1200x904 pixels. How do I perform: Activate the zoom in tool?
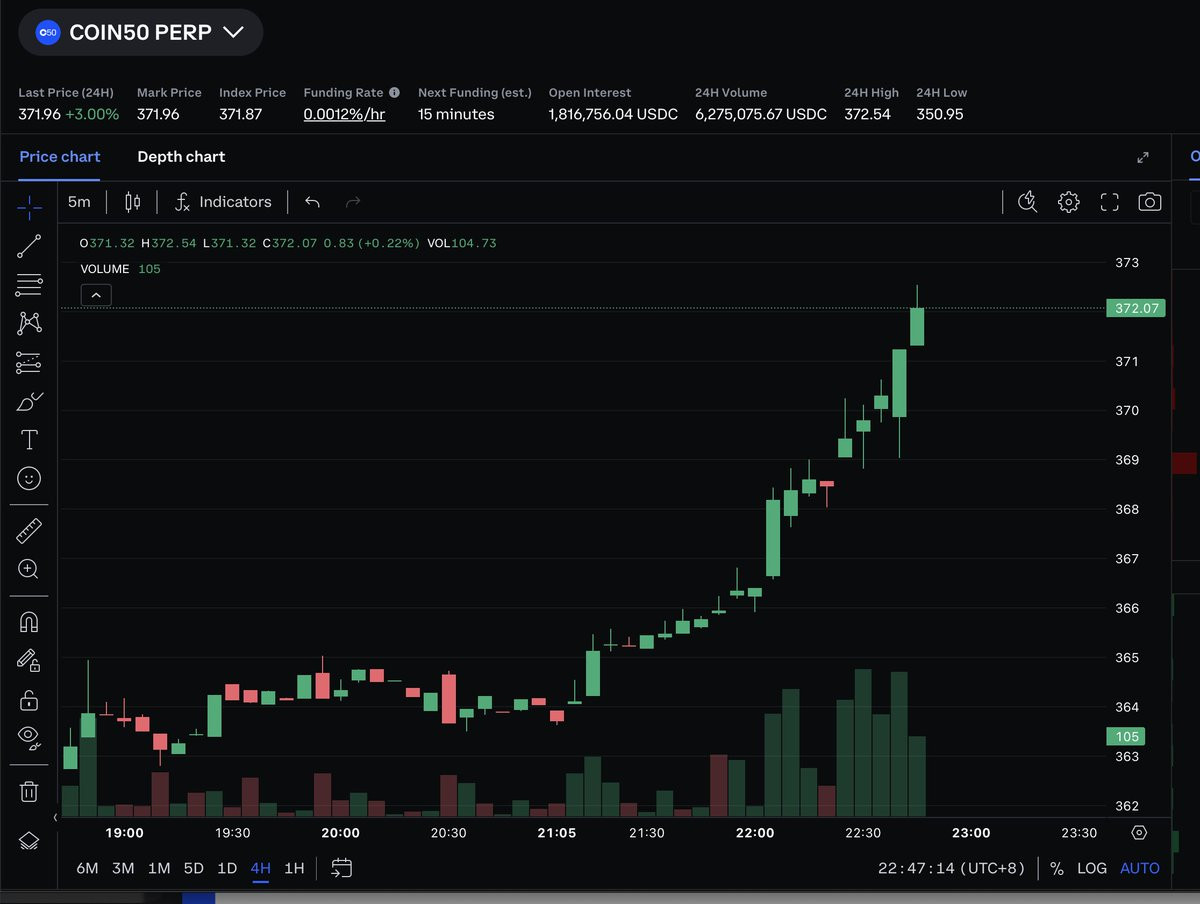tap(29, 569)
